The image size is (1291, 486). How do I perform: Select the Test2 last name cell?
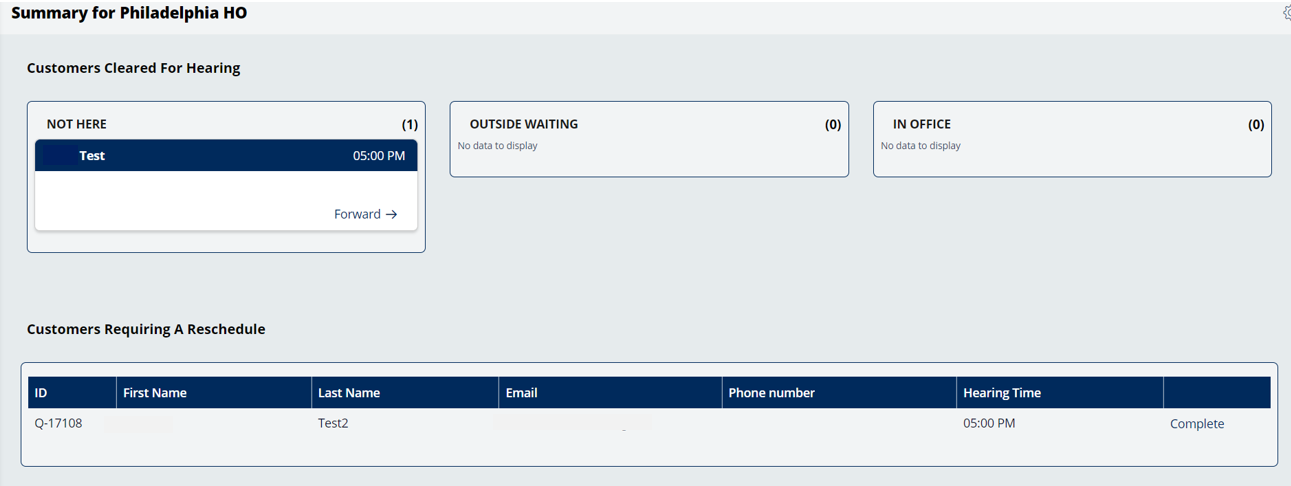(333, 423)
